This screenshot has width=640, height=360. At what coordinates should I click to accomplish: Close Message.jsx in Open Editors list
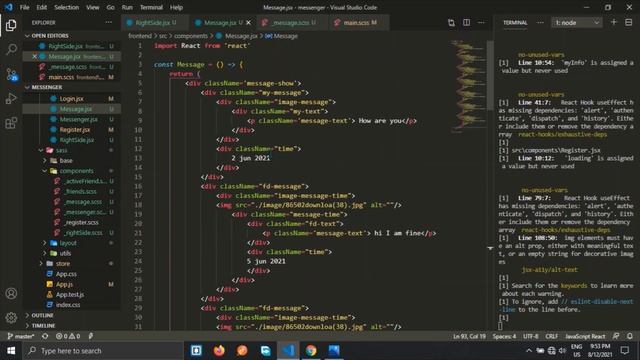tap(35, 56)
